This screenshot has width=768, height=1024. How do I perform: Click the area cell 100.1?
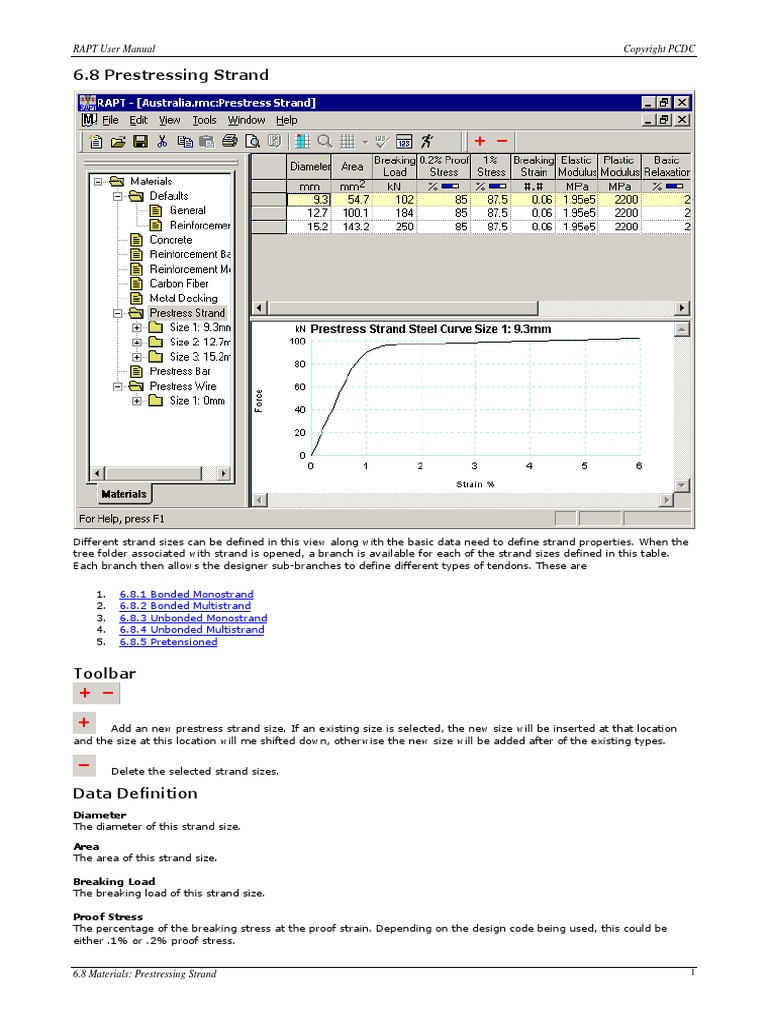pyautogui.click(x=352, y=213)
